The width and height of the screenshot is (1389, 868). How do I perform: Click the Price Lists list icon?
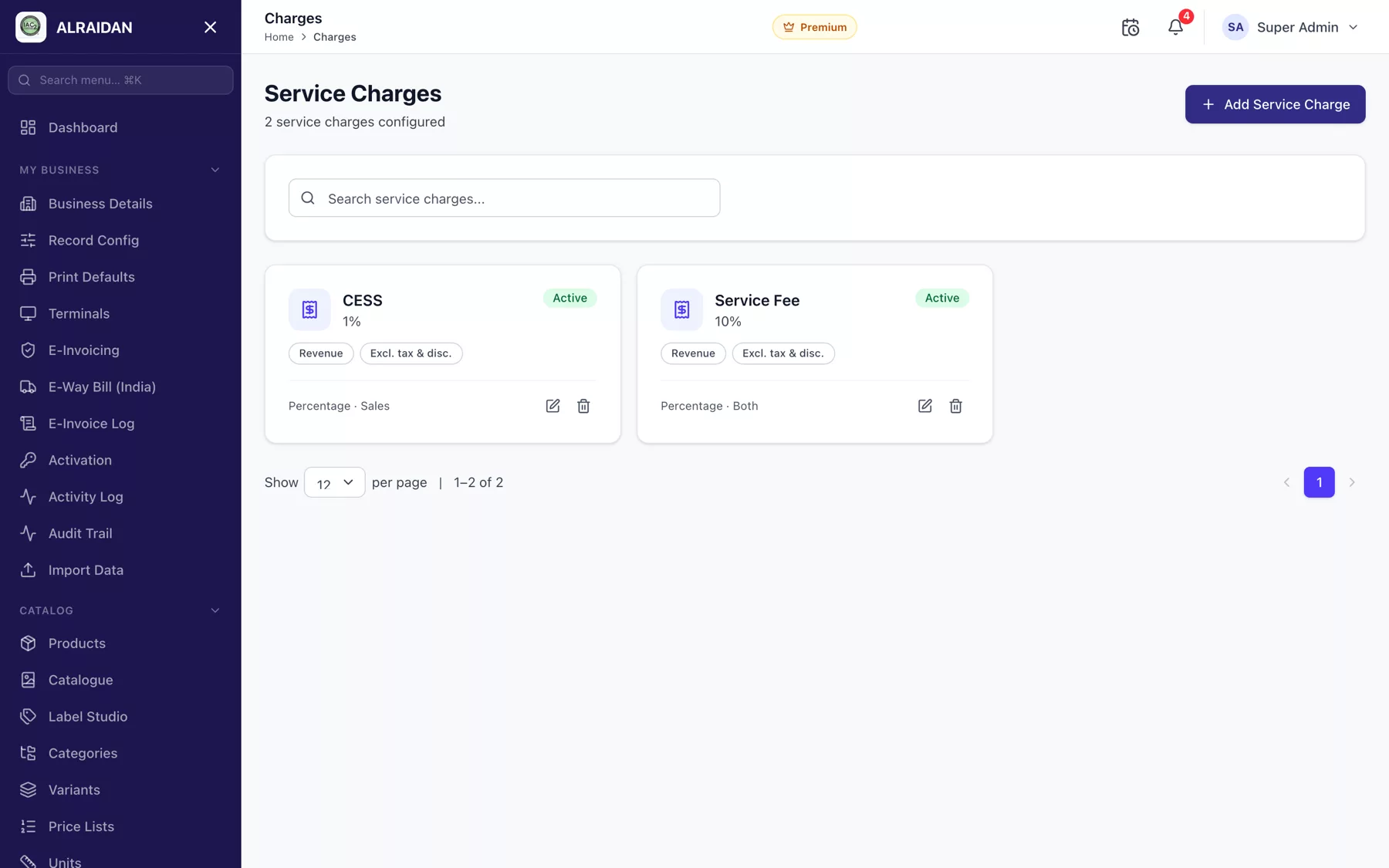click(29, 826)
